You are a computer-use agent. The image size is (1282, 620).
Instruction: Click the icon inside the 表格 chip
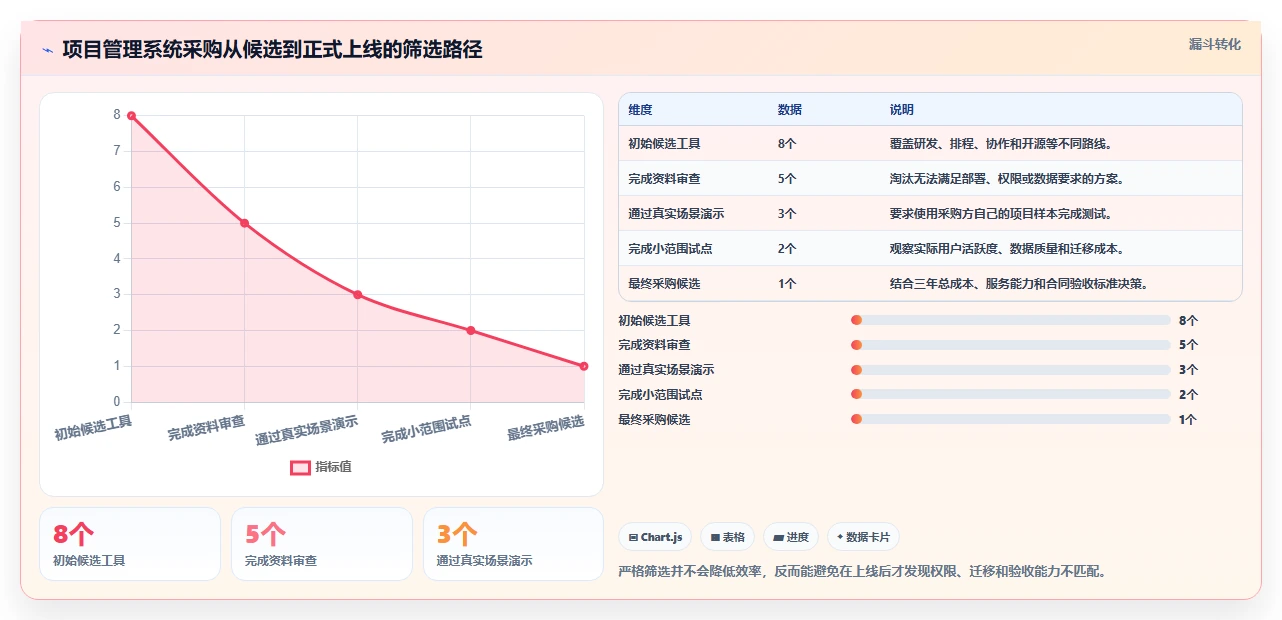pos(715,537)
